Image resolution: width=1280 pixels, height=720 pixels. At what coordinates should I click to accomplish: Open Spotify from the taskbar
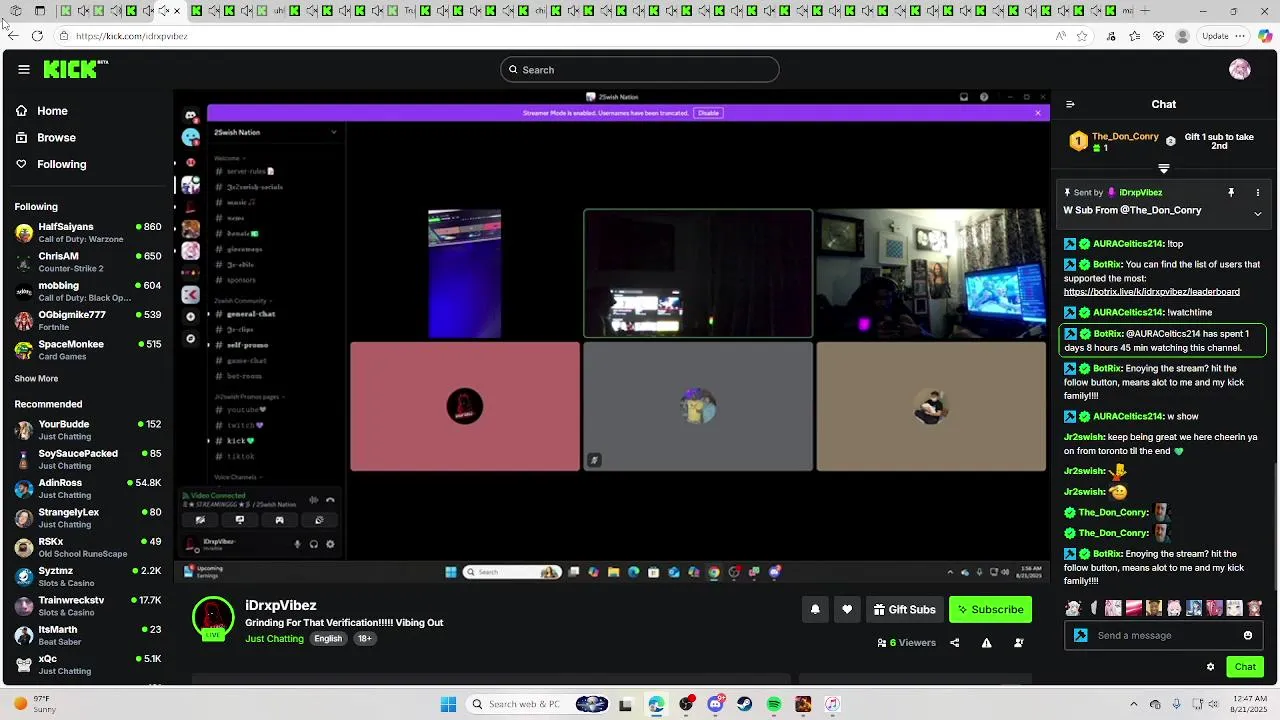pyautogui.click(x=774, y=704)
